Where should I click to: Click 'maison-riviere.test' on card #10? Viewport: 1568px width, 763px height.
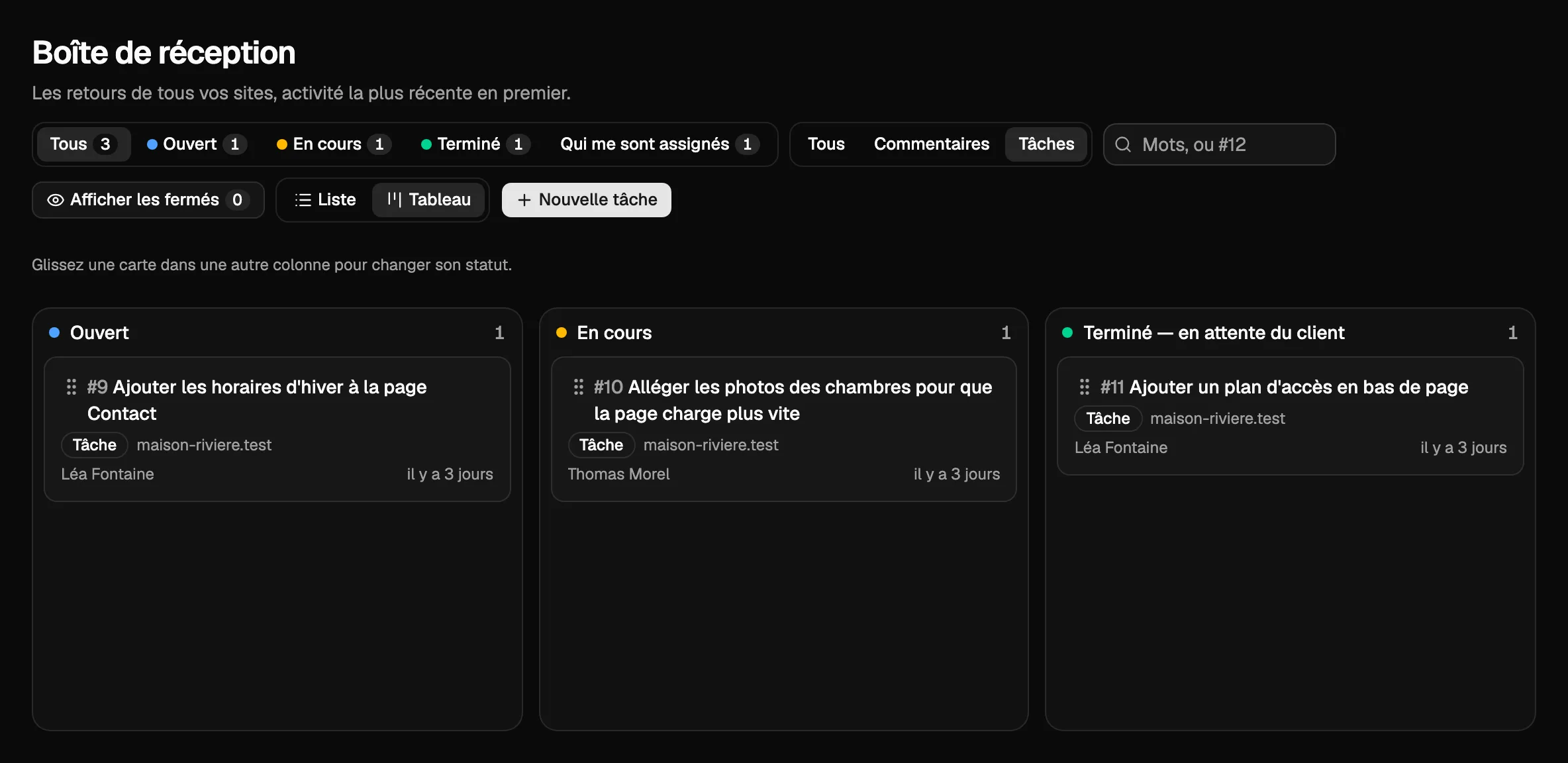click(x=711, y=445)
